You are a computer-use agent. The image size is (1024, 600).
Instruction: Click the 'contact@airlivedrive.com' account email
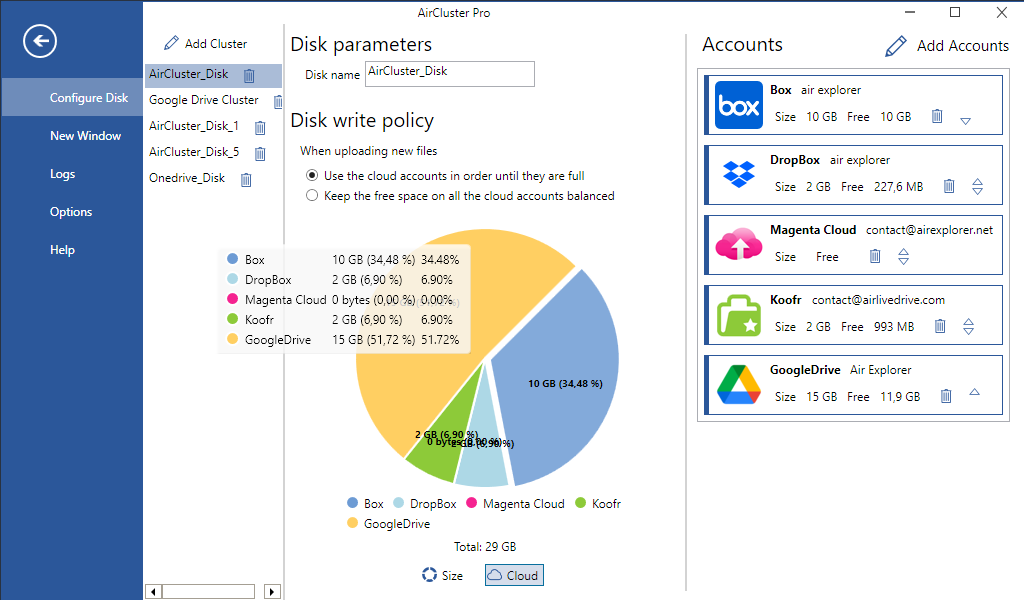[878, 300]
